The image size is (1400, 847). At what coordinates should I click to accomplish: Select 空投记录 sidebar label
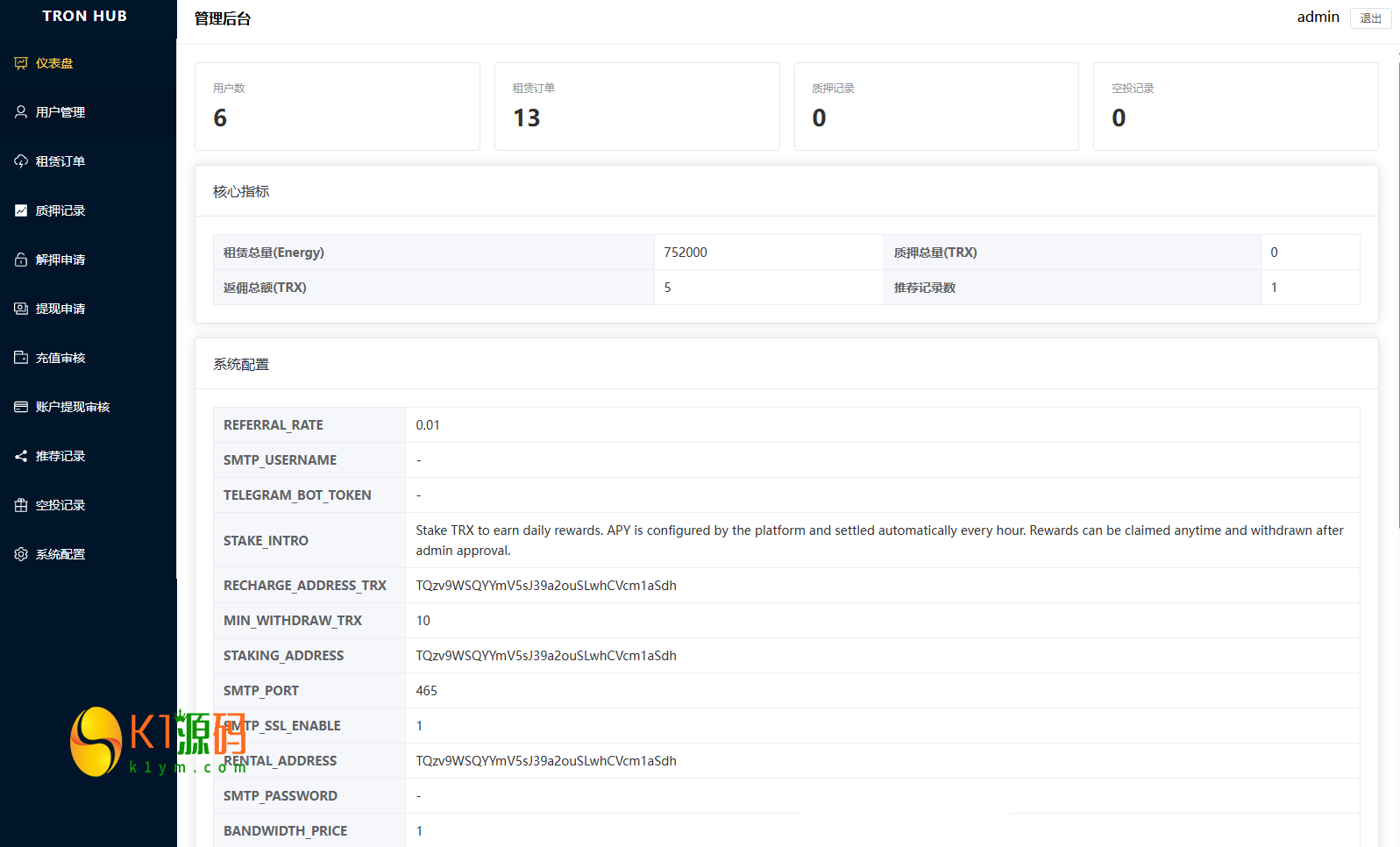[x=60, y=505]
